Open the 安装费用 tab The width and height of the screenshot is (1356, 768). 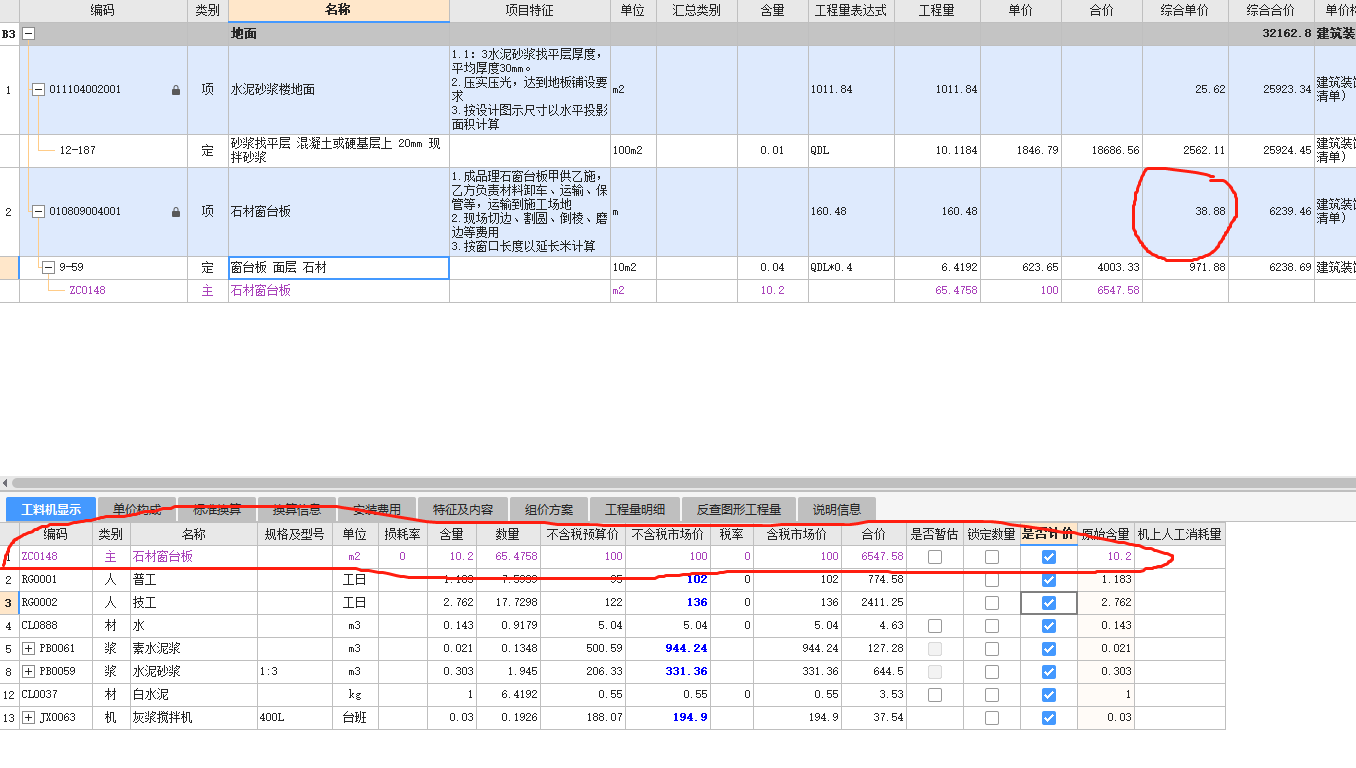pyautogui.click(x=377, y=510)
